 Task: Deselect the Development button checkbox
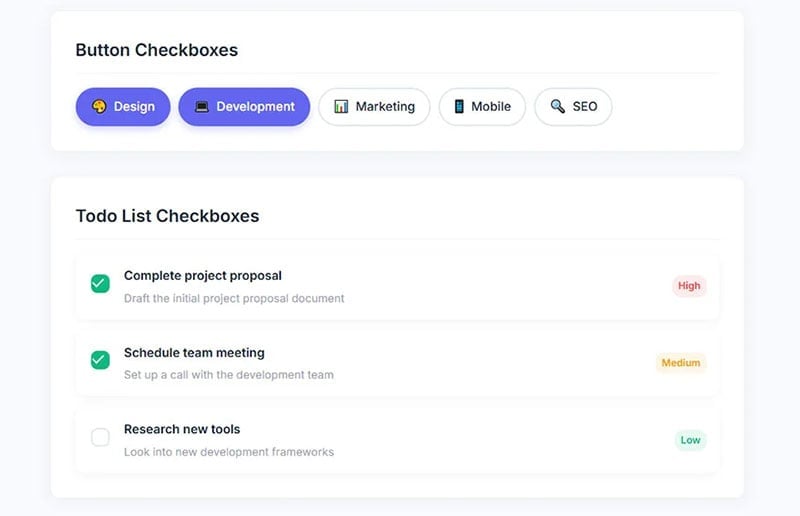(x=244, y=107)
